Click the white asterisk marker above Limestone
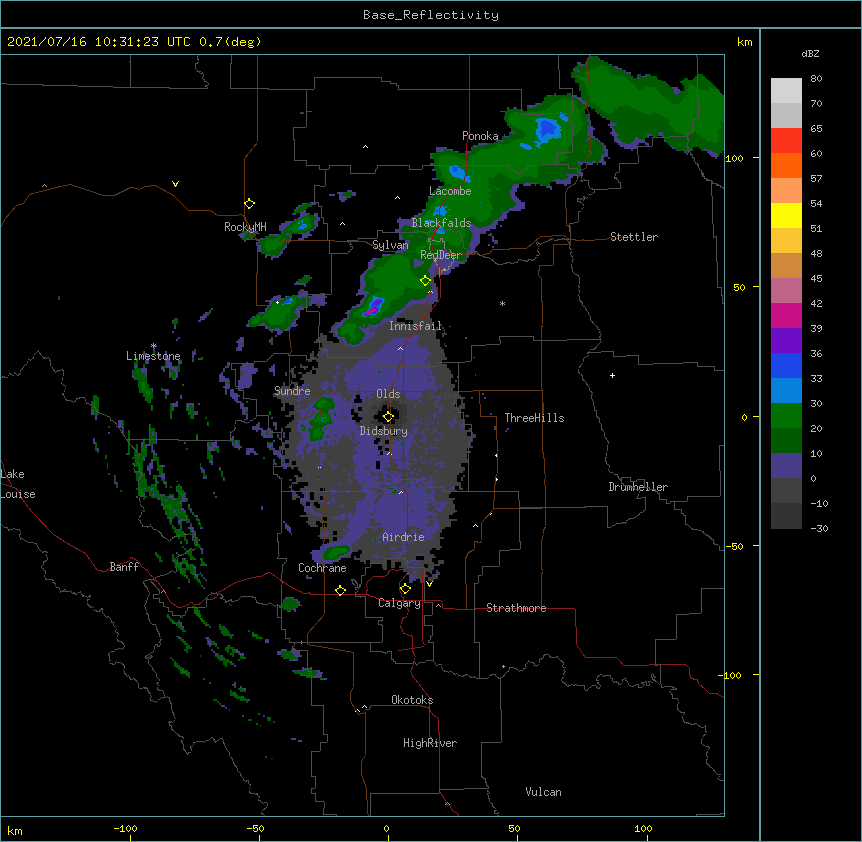This screenshot has width=862, height=842. pyautogui.click(x=154, y=346)
